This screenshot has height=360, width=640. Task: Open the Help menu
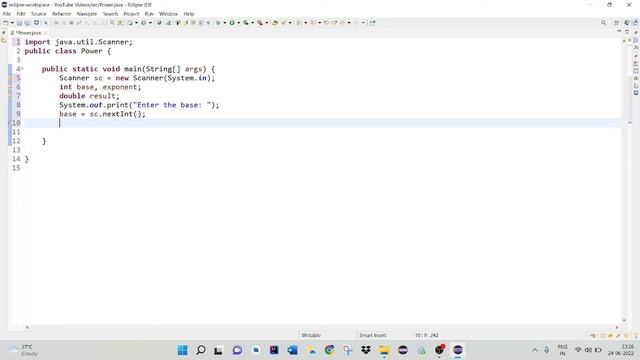tap(189, 14)
